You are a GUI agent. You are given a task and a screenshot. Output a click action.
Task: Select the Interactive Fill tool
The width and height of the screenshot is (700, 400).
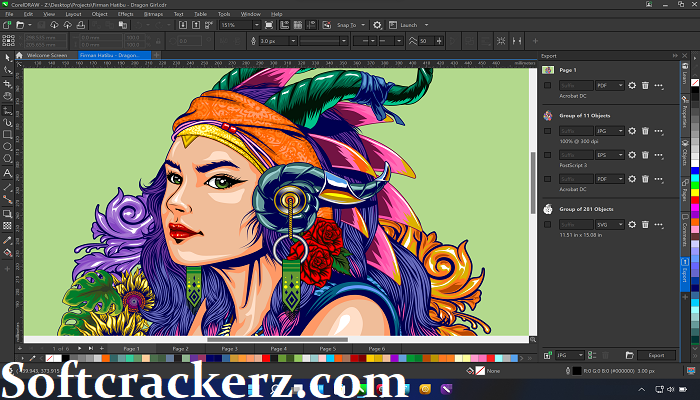click(8, 253)
